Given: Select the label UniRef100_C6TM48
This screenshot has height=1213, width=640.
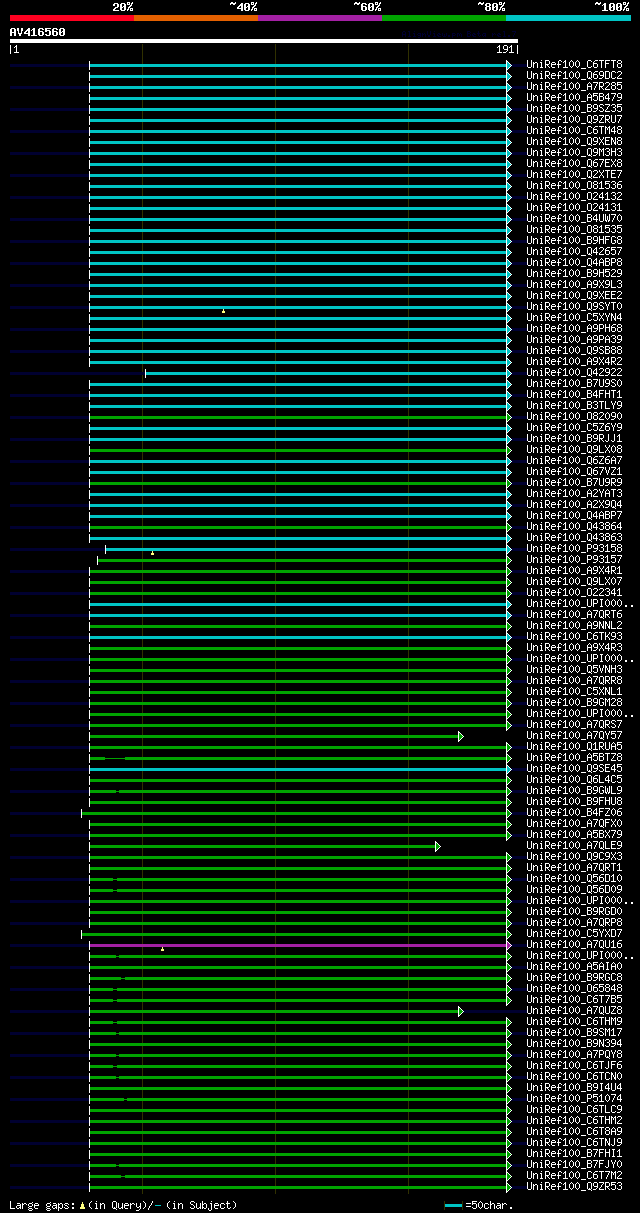Looking at the screenshot, I should [574, 130].
